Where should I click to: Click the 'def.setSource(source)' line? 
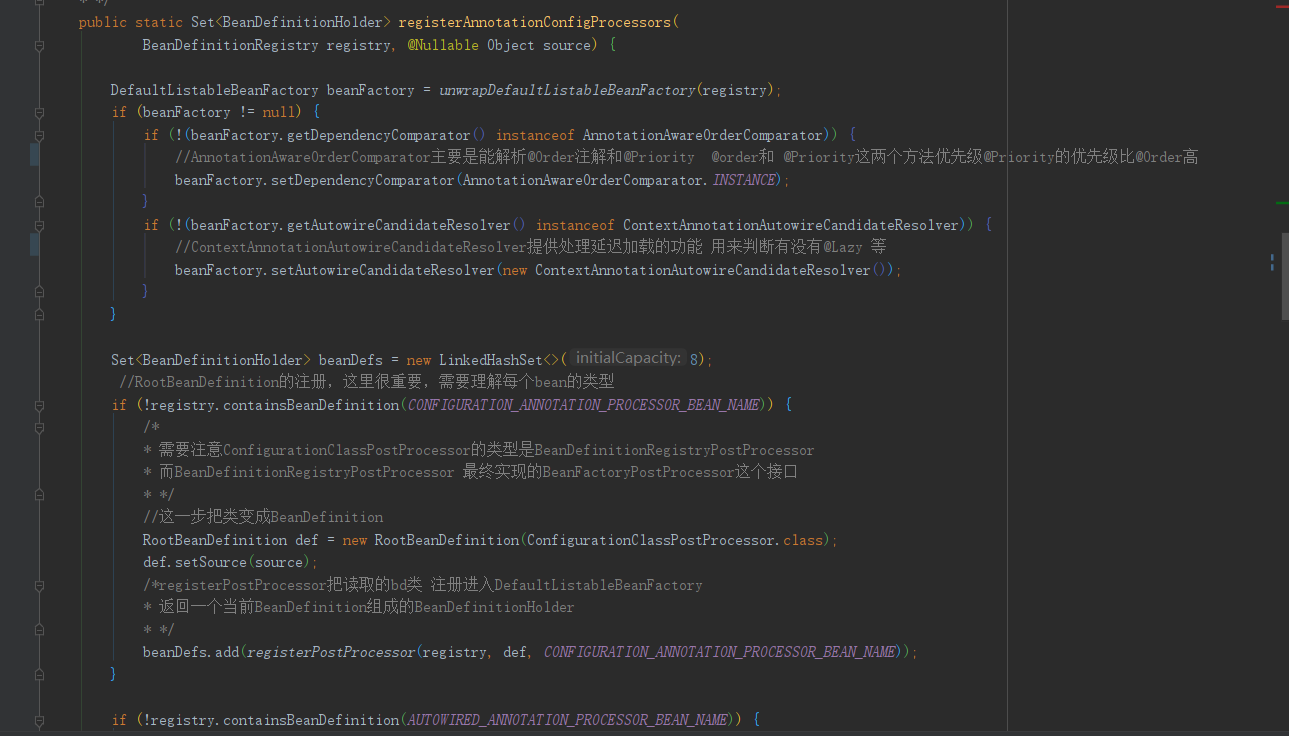tap(230, 562)
